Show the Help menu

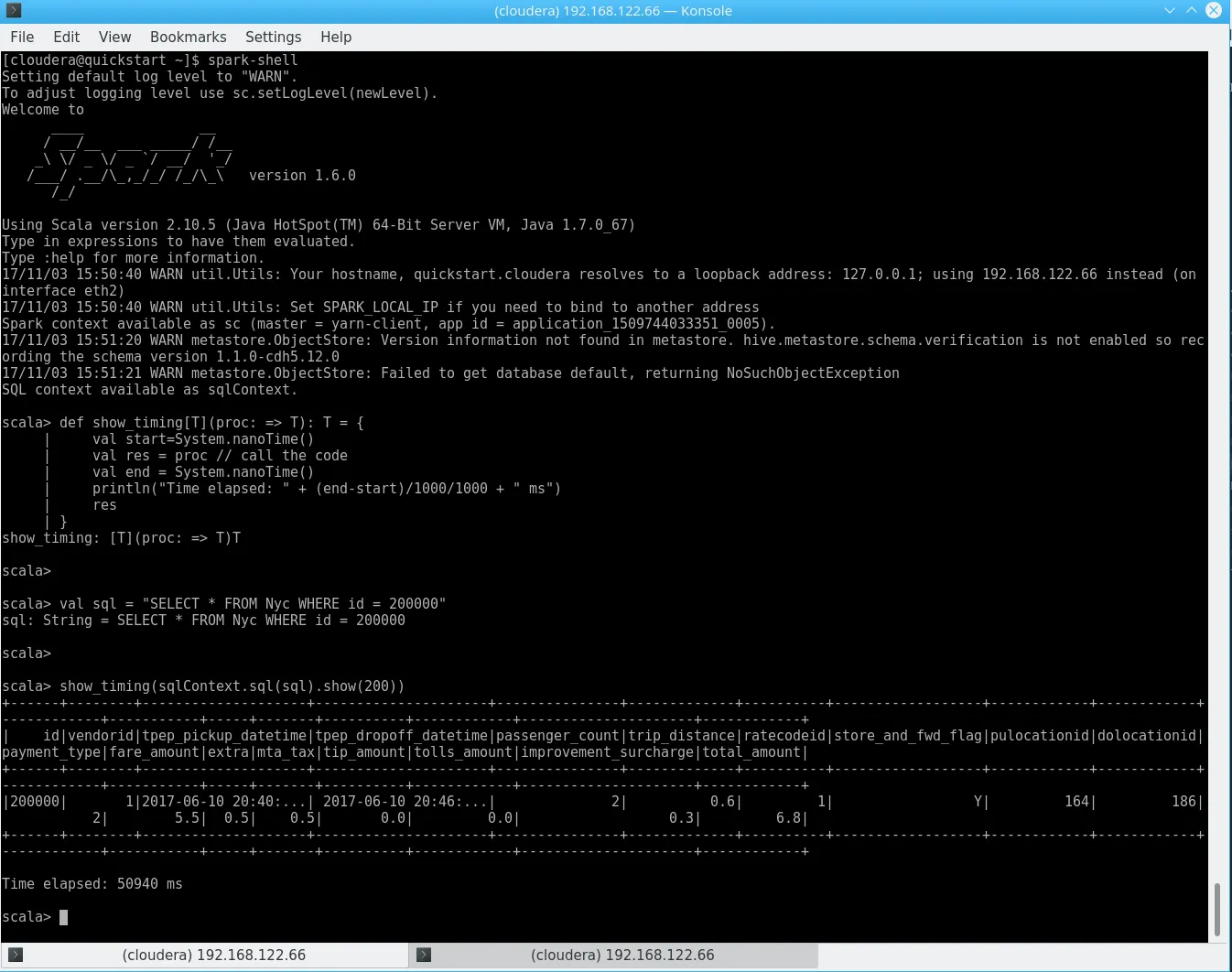click(336, 37)
